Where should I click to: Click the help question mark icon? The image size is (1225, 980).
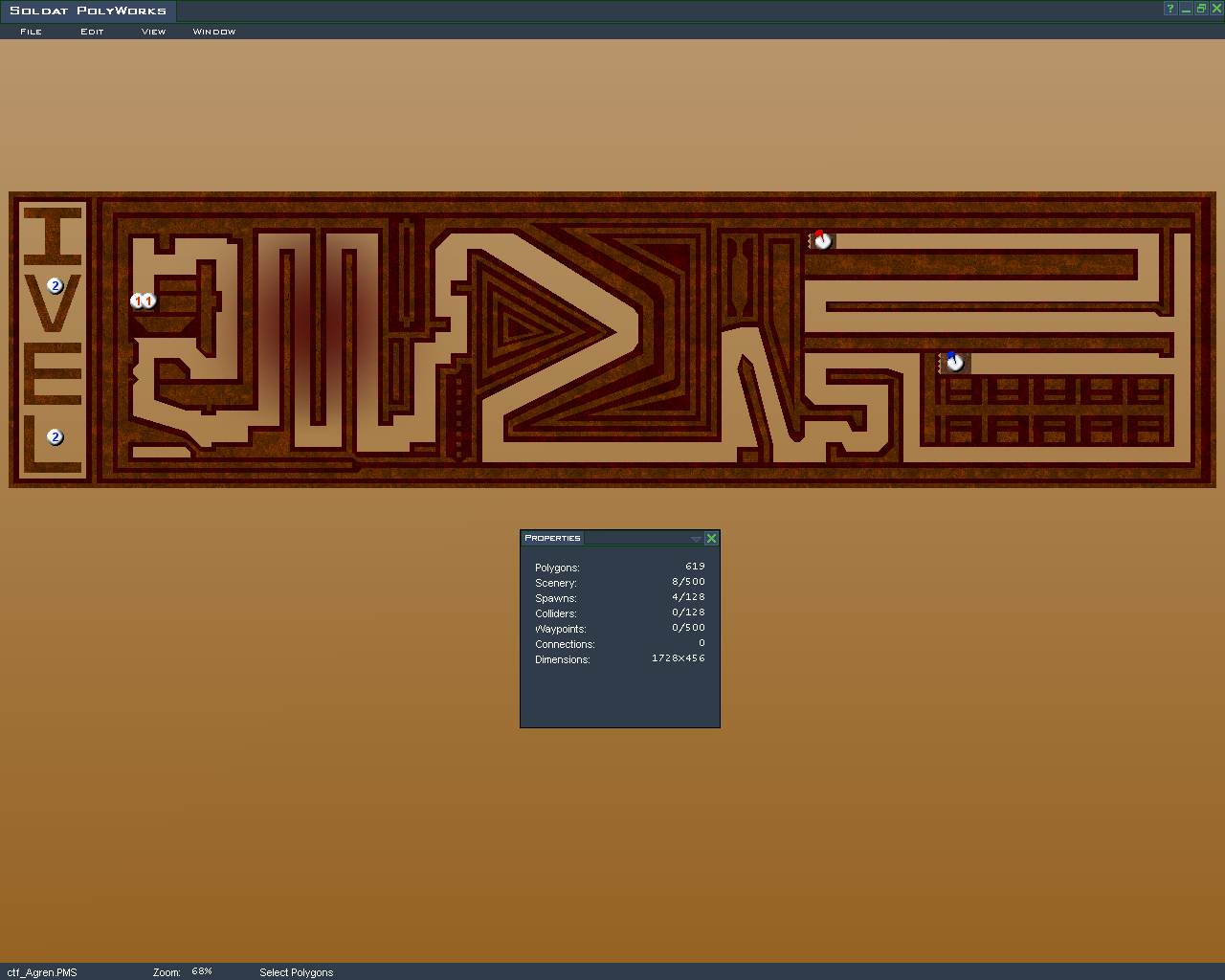click(x=1169, y=9)
